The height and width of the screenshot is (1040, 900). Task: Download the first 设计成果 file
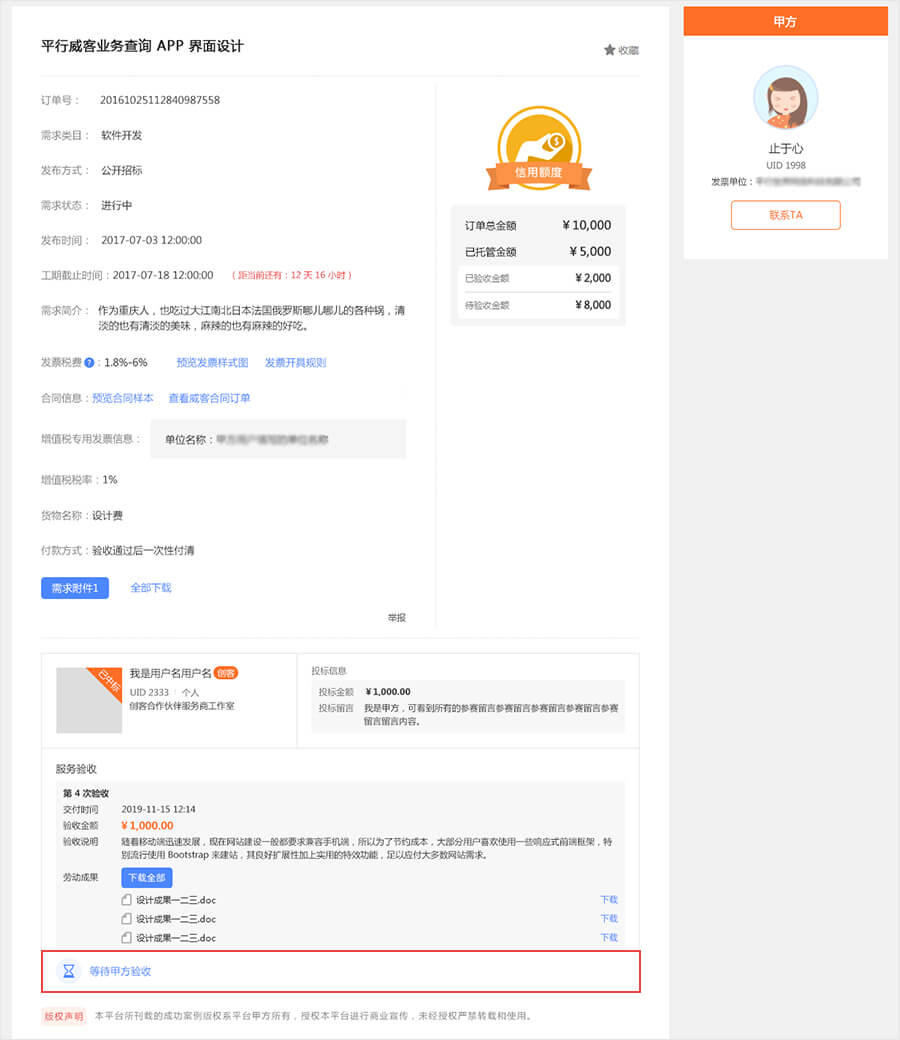(608, 900)
